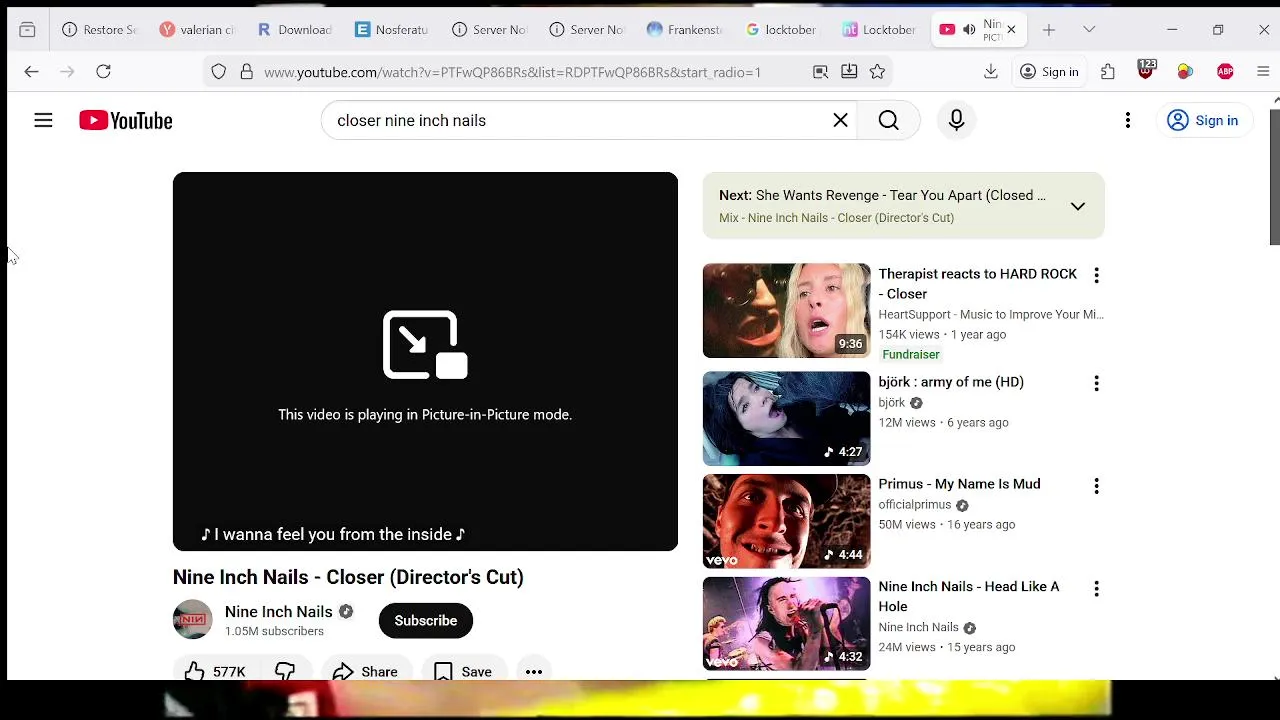Open the Fundraiser badge
This screenshot has height=720, width=1280.
911,354
